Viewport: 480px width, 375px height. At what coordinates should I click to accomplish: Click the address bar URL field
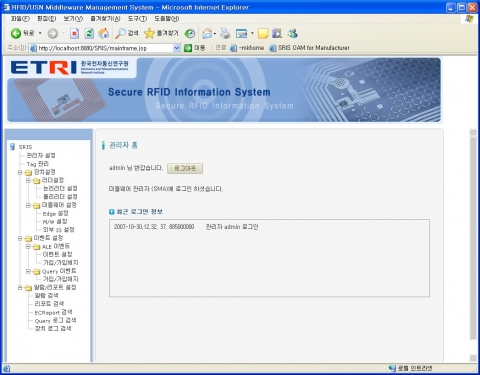point(105,48)
